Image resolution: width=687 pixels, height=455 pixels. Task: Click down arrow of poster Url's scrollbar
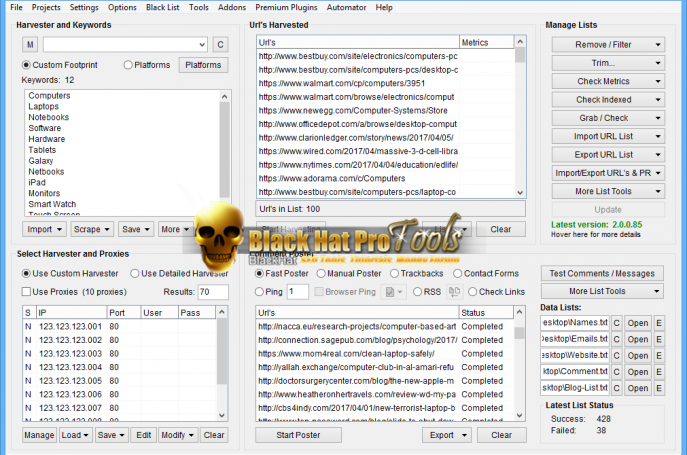pyautogui.click(x=519, y=415)
